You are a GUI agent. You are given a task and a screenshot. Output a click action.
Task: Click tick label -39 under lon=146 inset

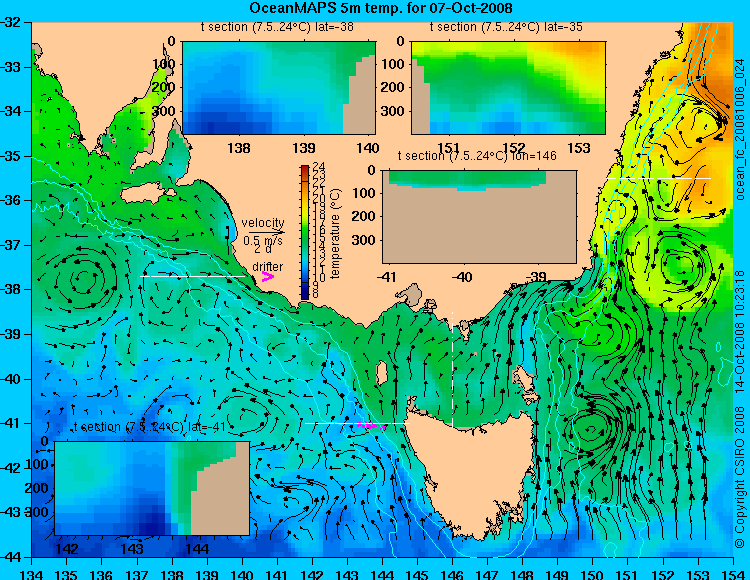click(x=538, y=277)
